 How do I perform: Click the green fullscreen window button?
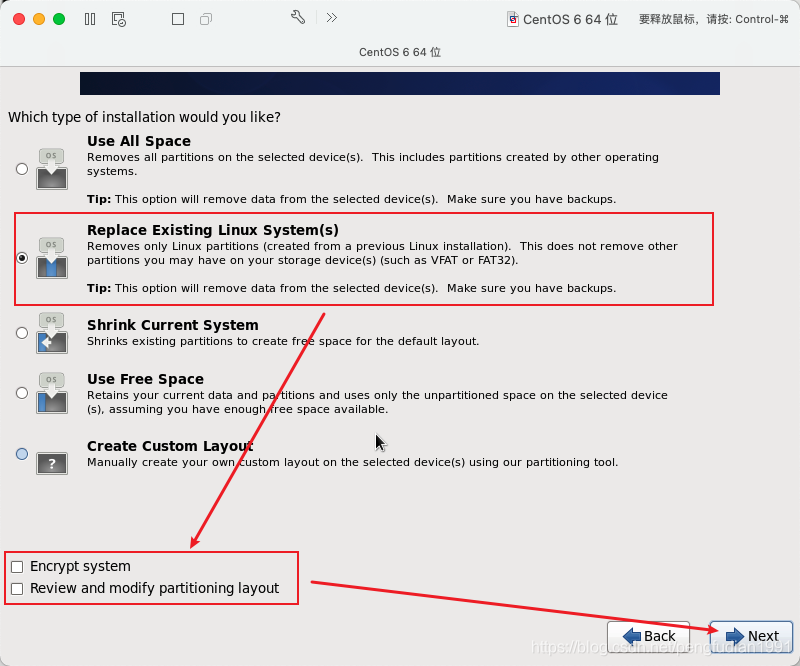tap(59, 19)
